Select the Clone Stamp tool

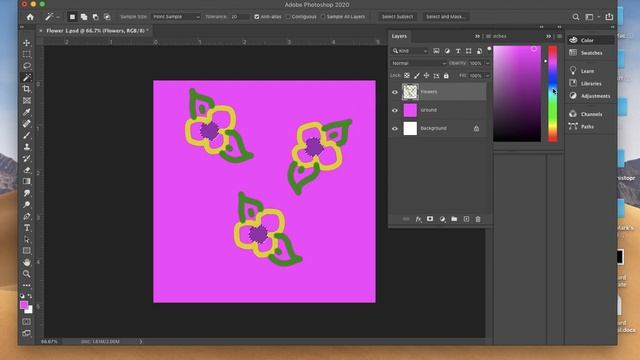click(27, 147)
